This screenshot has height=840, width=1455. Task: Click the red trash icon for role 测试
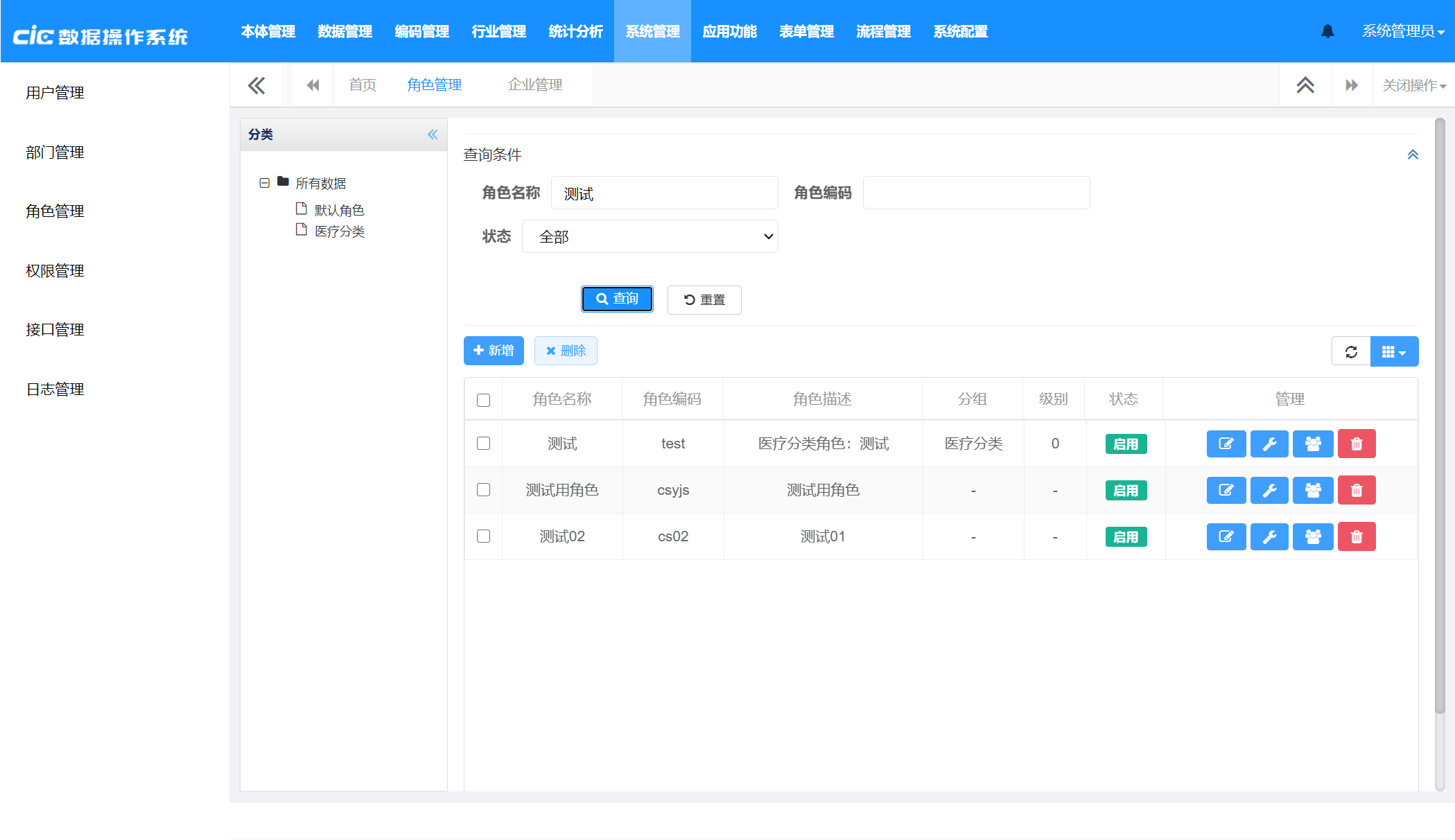(x=1357, y=444)
